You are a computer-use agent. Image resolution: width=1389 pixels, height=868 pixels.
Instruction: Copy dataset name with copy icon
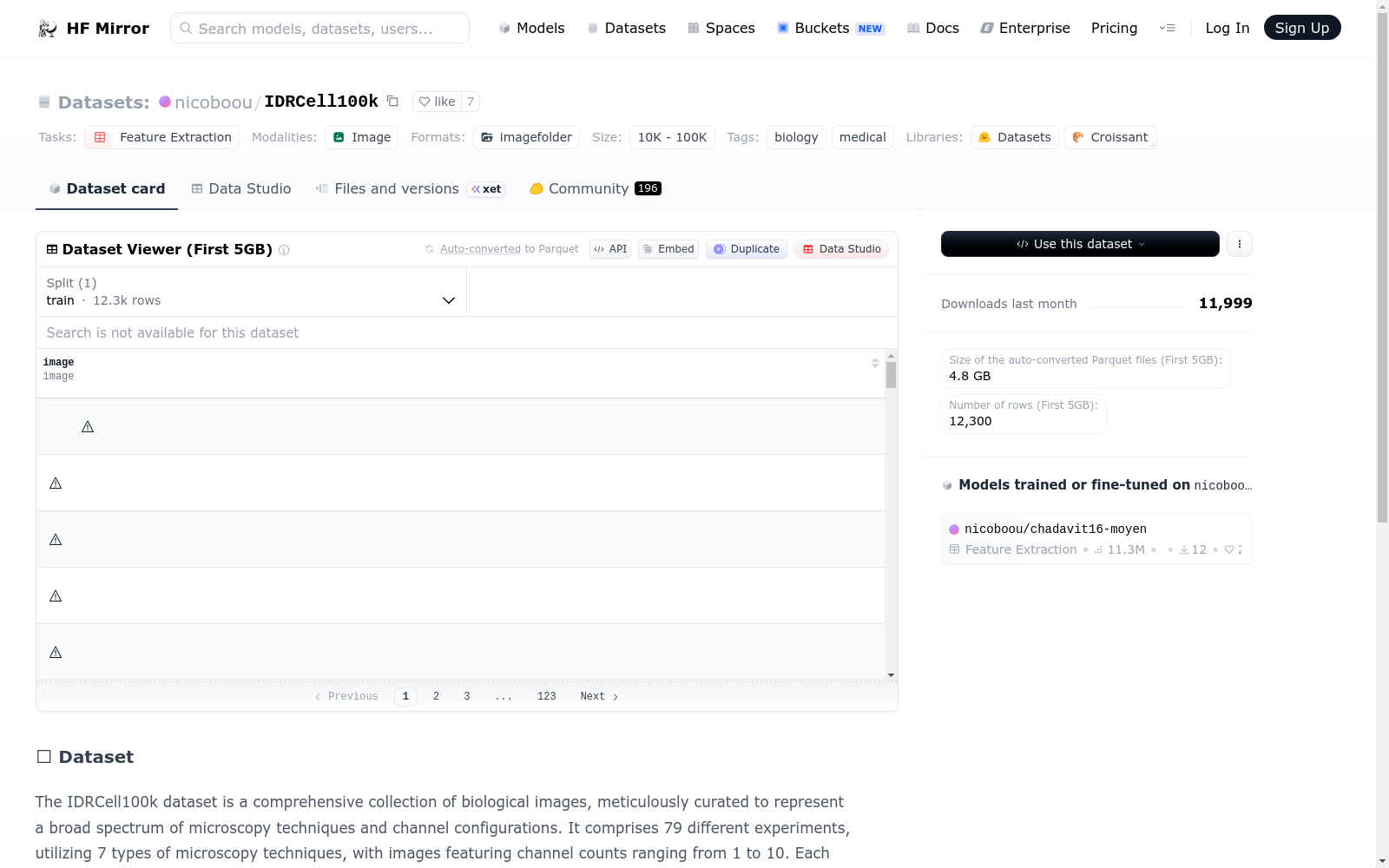[392, 102]
